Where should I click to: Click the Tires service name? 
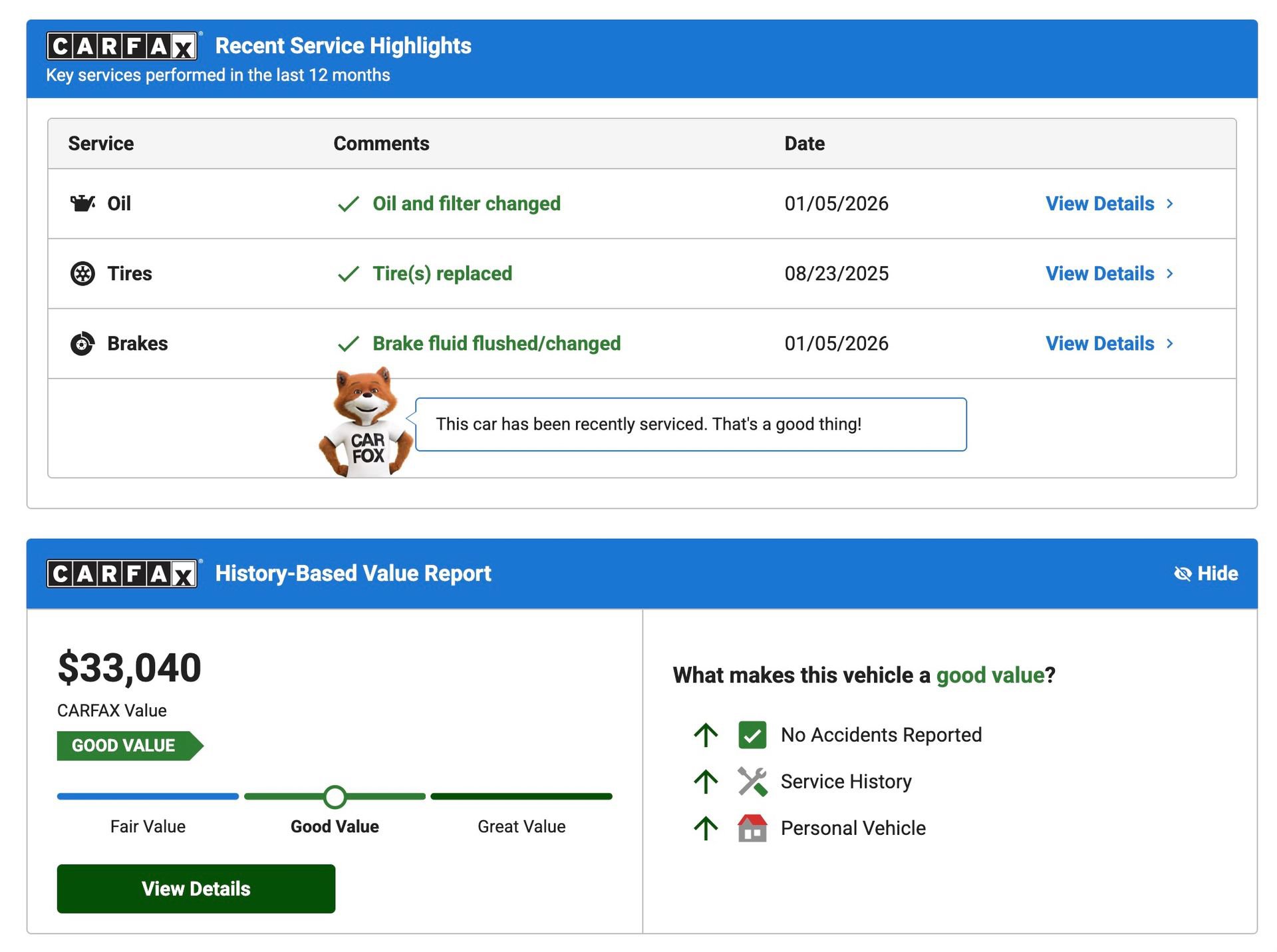click(130, 273)
